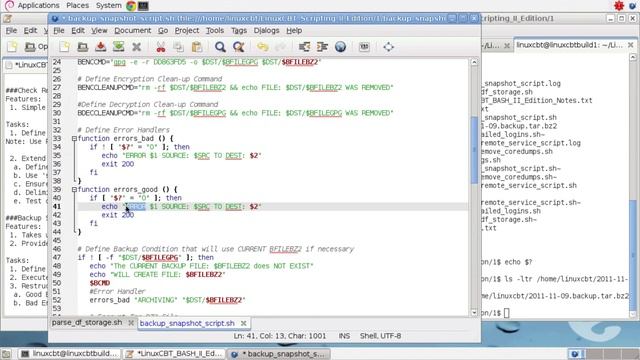Image resolution: width=640 pixels, height=360 pixels.
Task: Open the Help menu in Bluefish
Action: tap(294, 31)
